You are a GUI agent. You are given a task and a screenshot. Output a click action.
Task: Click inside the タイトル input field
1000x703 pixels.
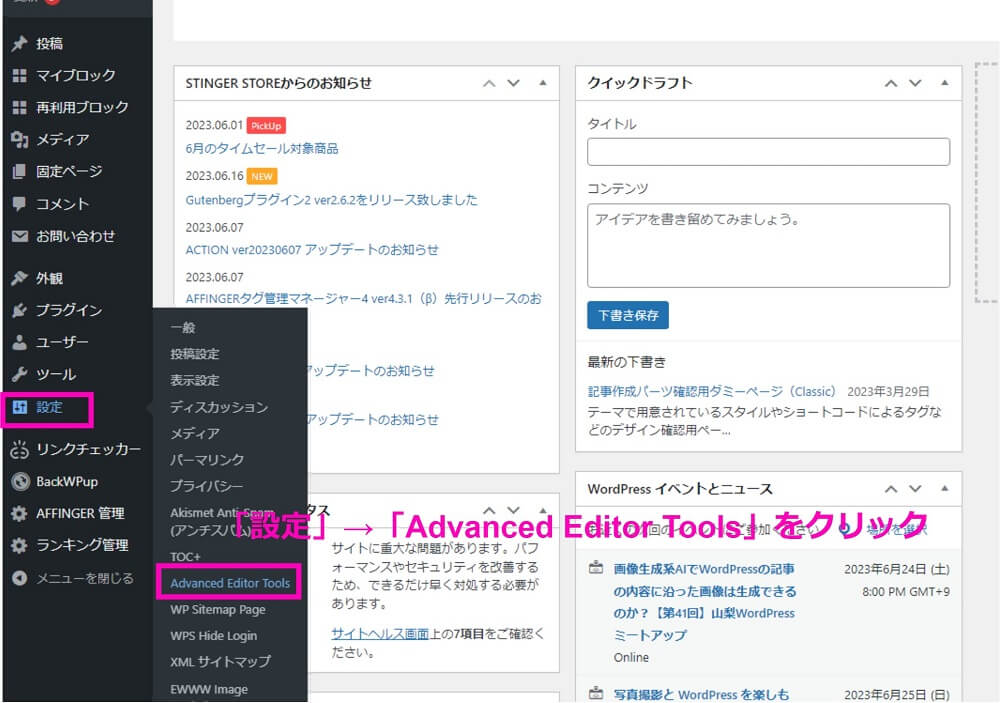click(768, 152)
